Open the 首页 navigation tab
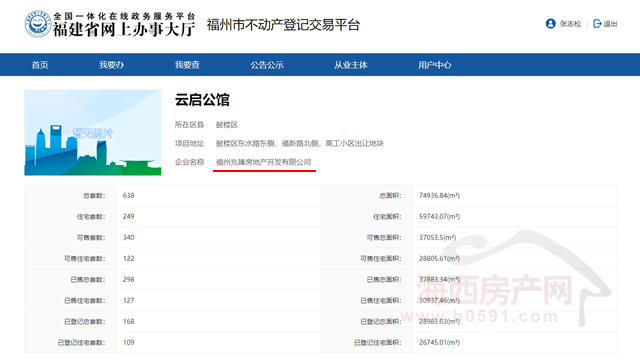Image resolution: width=640 pixels, height=362 pixels. click(40, 65)
